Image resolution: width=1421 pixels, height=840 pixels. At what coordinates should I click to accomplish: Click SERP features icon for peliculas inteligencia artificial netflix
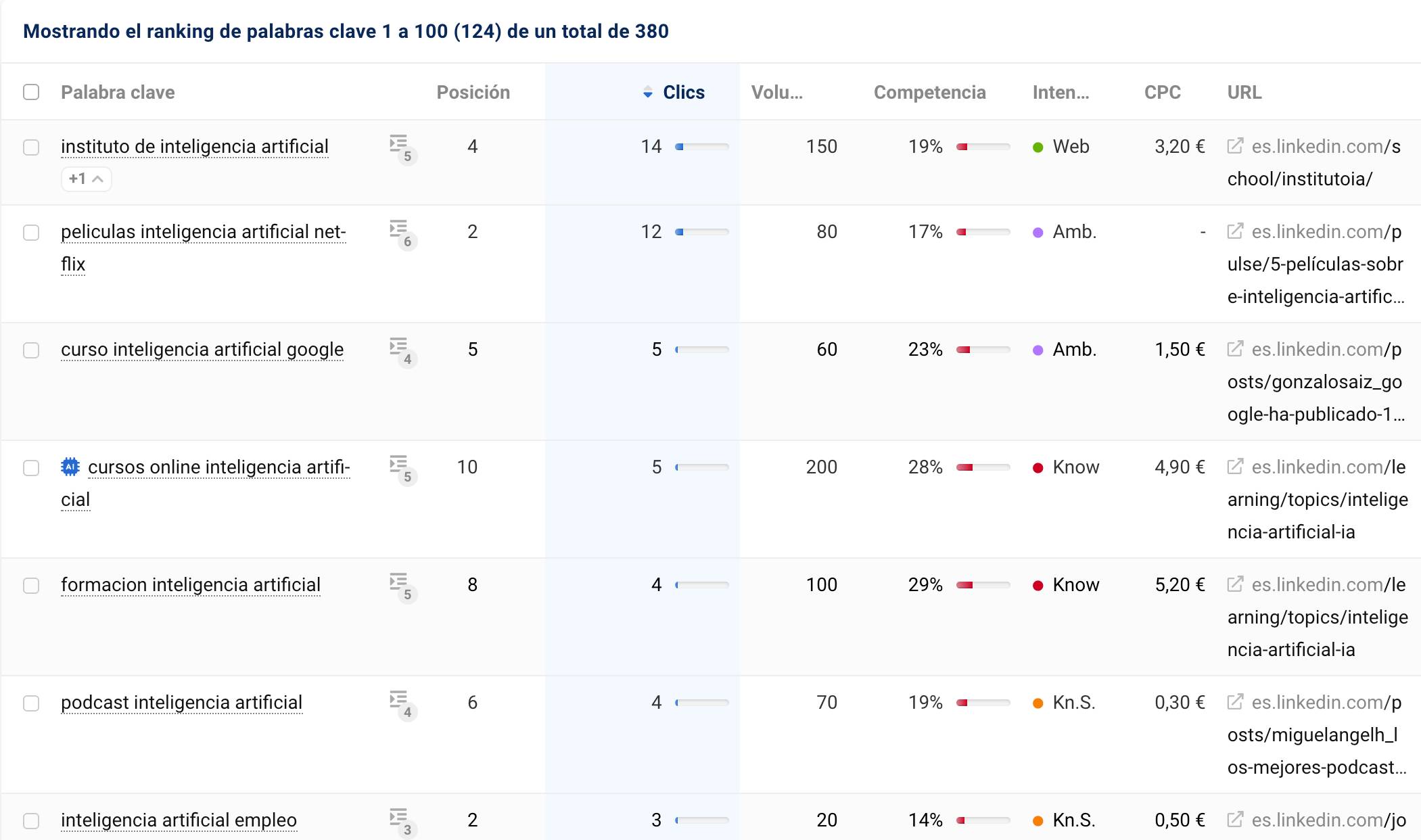click(401, 232)
